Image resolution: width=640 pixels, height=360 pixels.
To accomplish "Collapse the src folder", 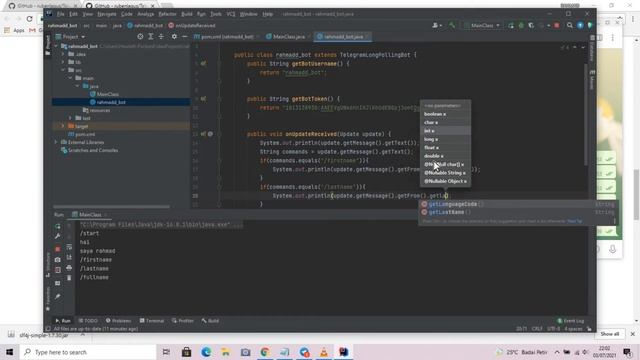I will [x=63, y=70].
